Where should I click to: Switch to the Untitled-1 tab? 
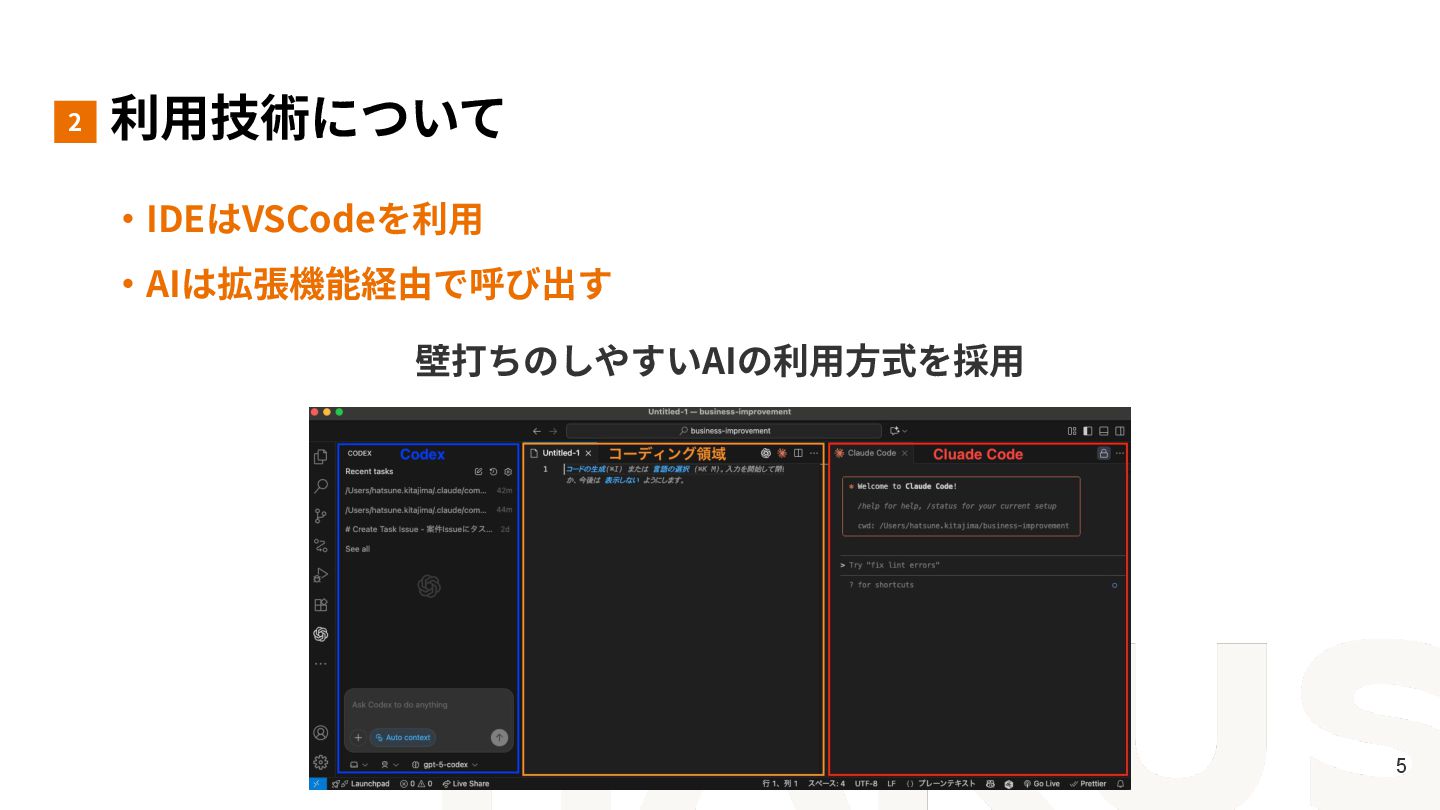pyautogui.click(x=561, y=453)
